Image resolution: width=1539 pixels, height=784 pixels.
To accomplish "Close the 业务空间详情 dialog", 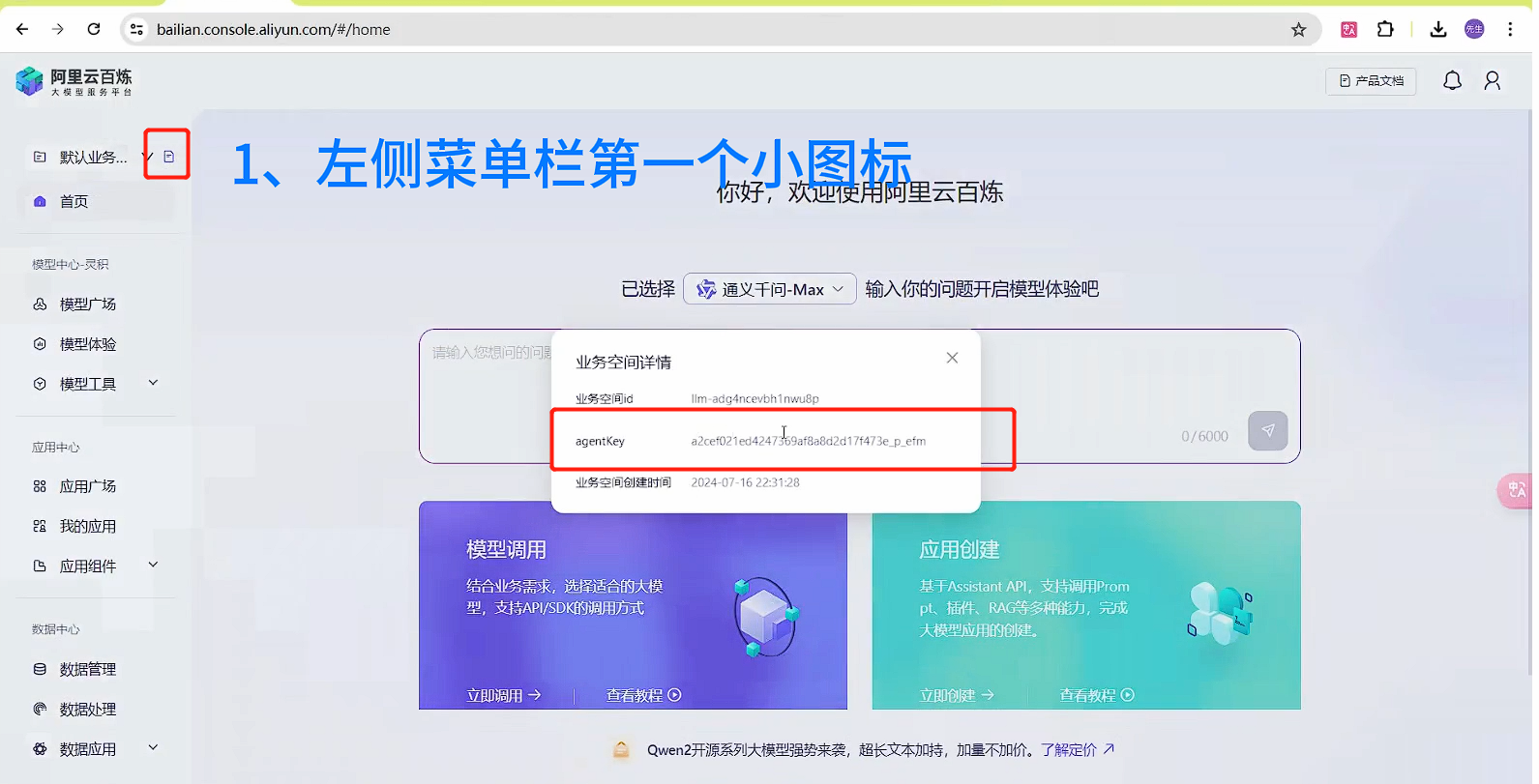I will coord(952,358).
